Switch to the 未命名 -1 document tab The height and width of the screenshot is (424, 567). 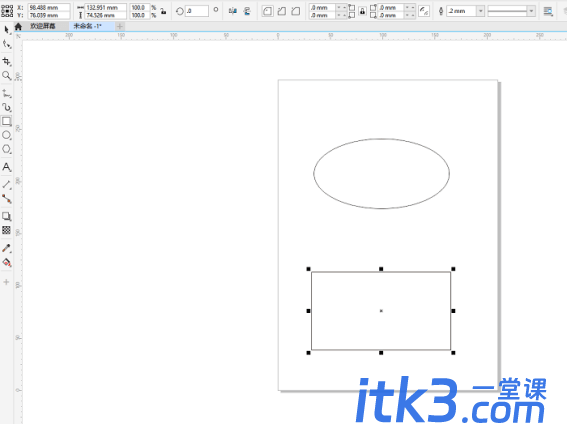(88, 26)
